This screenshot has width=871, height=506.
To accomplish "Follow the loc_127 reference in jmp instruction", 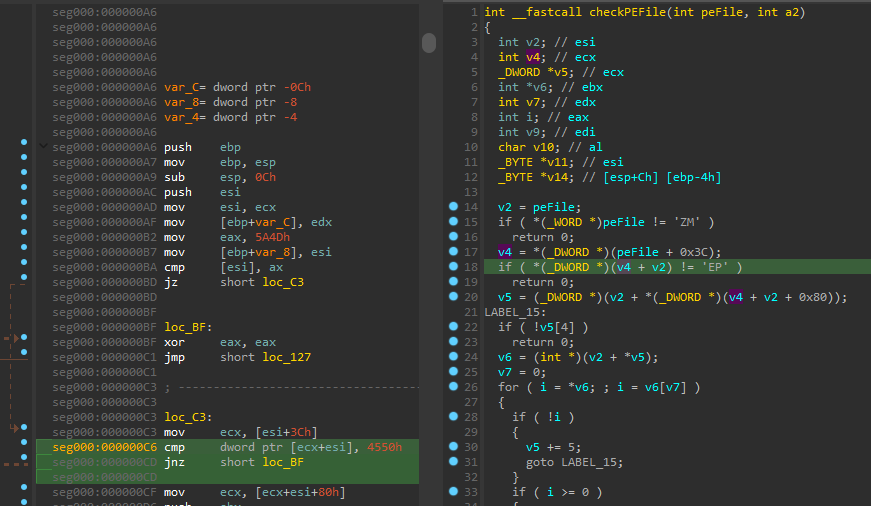I will [287, 357].
